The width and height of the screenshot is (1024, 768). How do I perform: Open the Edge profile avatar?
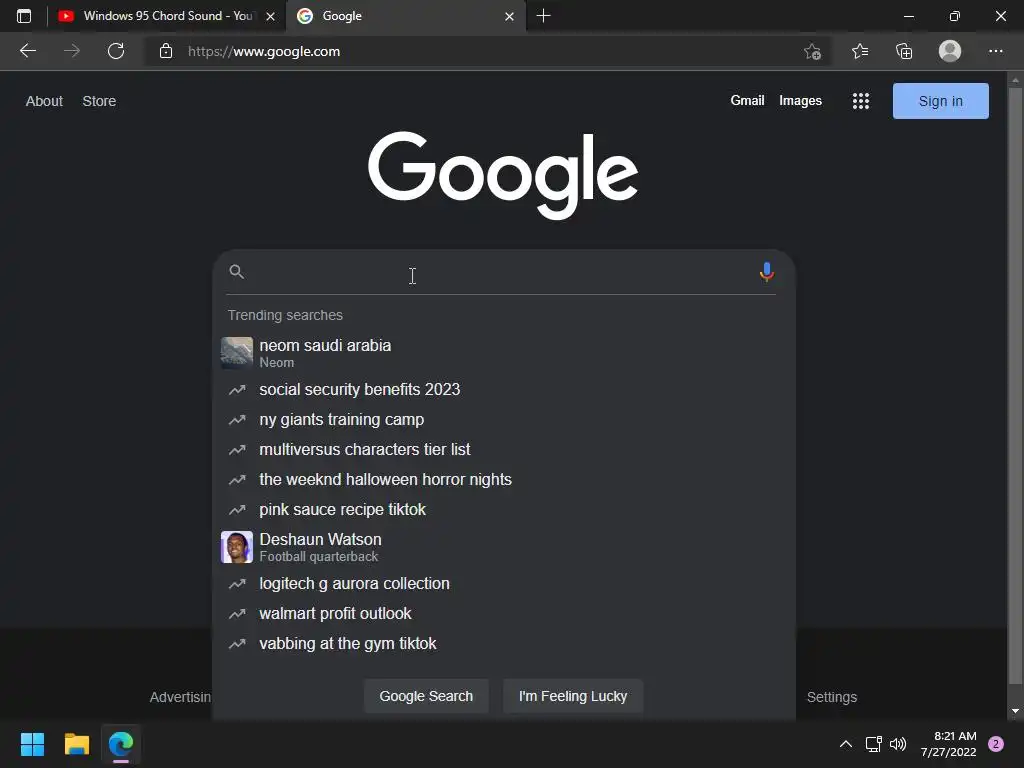point(950,51)
